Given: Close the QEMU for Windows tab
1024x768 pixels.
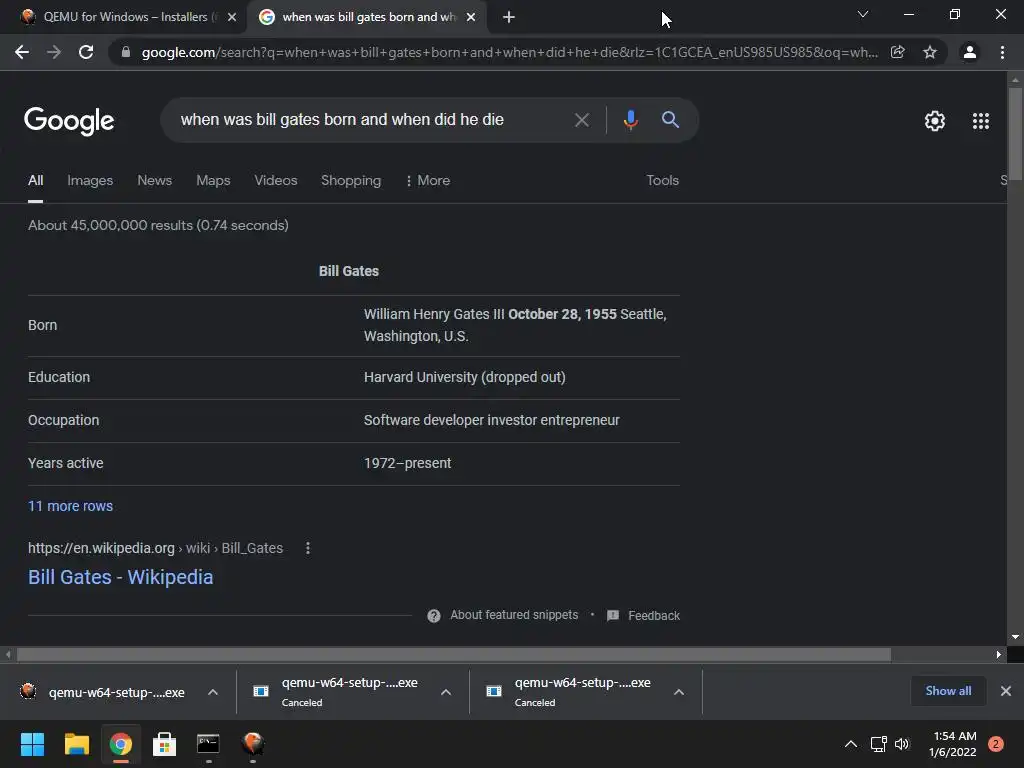Looking at the screenshot, I should pos(232,17).
